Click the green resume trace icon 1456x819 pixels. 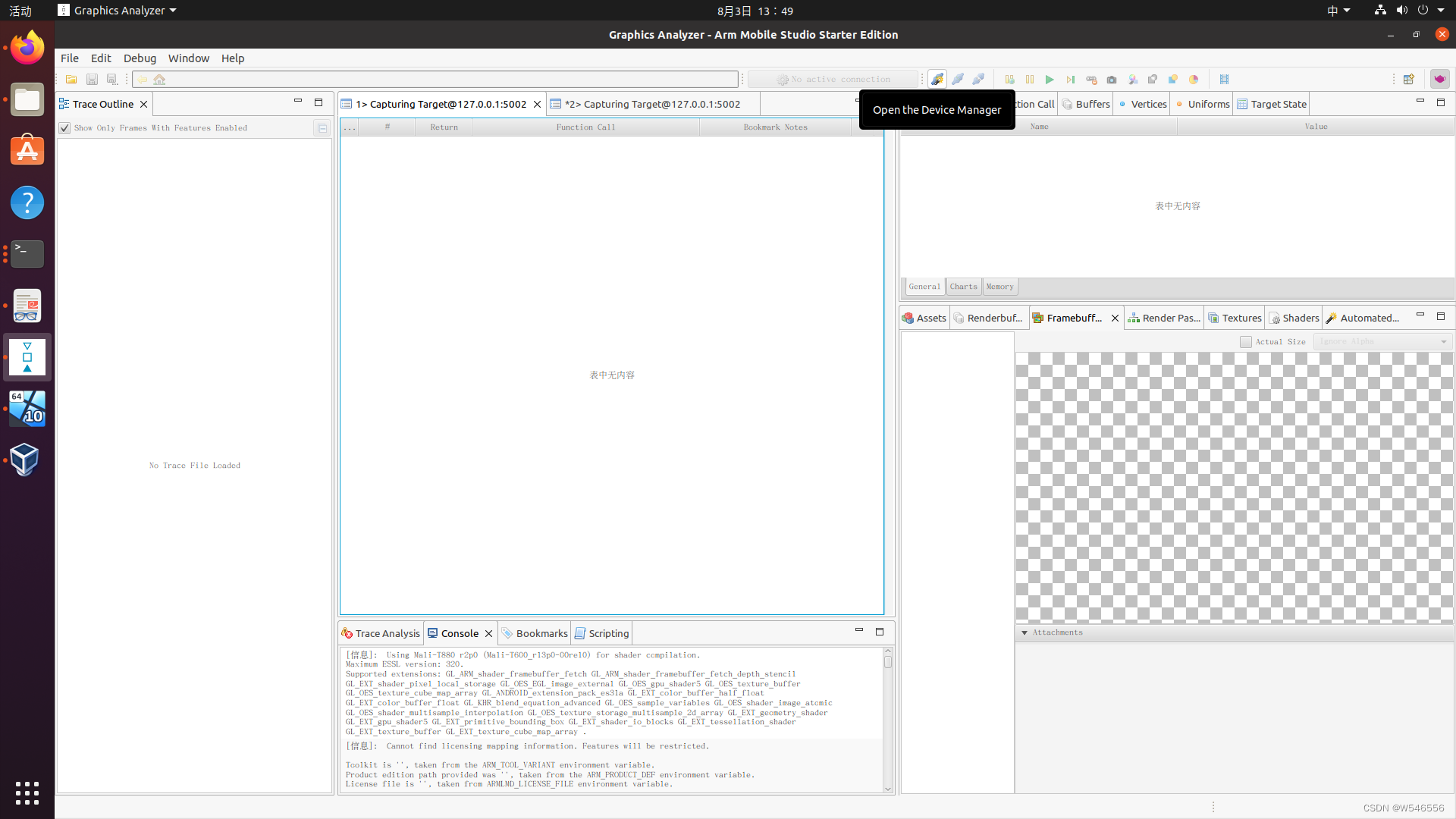[x=1050, y=79]
